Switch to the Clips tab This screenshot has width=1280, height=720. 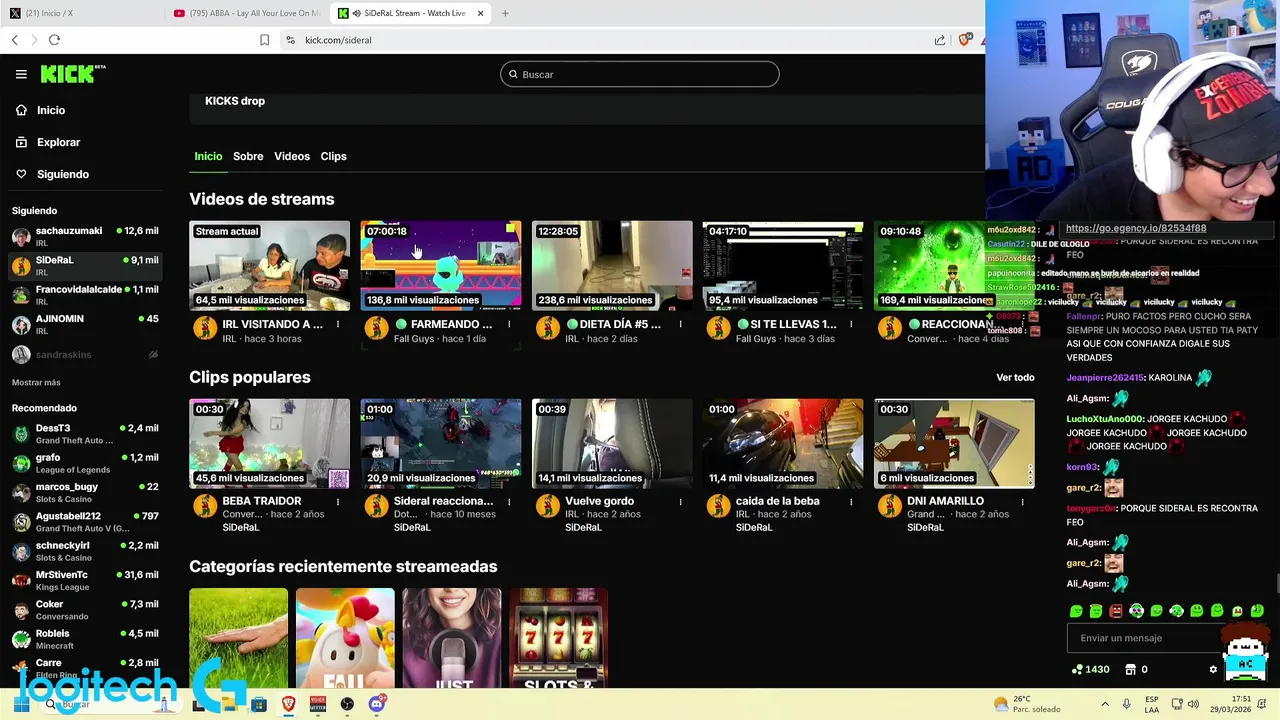pyautogui.click(x=333, y=156)
